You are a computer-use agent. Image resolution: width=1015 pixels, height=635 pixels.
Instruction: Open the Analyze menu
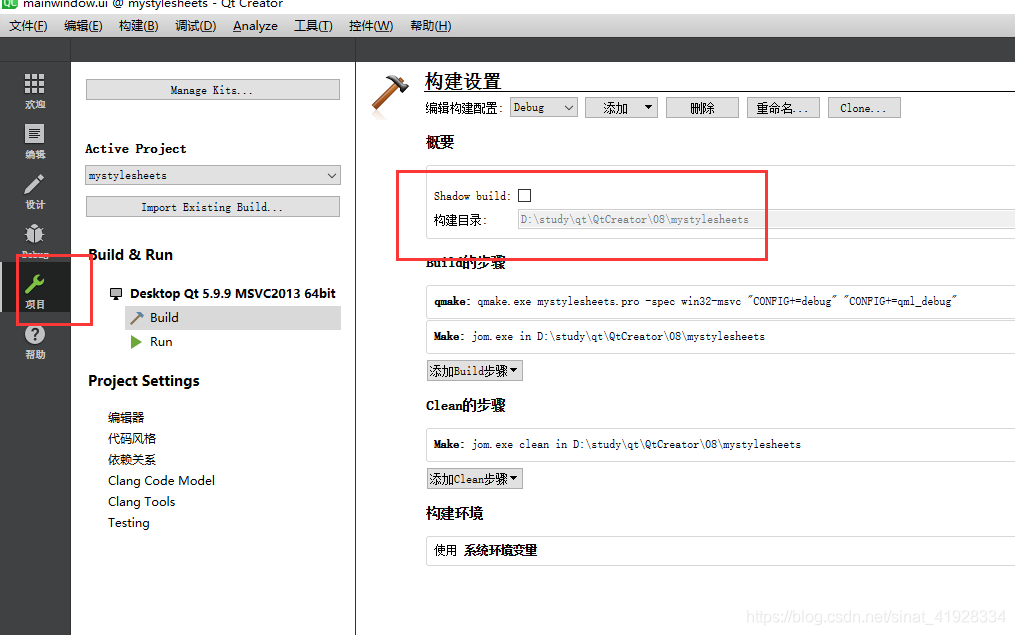click(255, 26)
